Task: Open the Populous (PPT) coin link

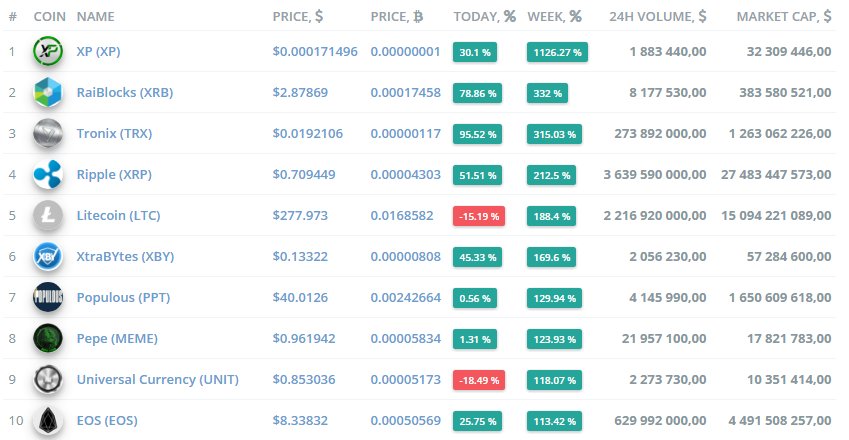Action: tap(123, 298)
